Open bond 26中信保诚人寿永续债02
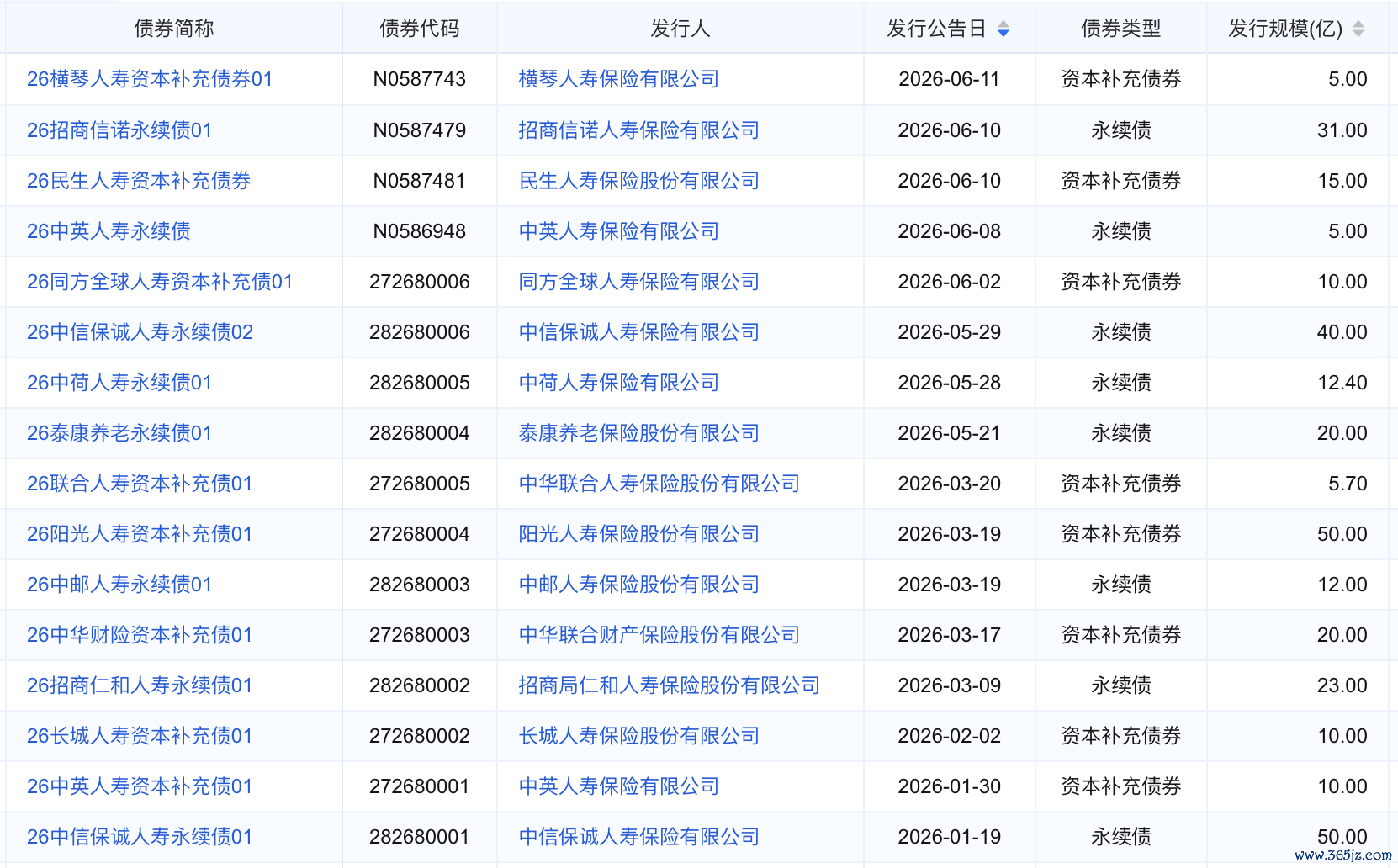The height and width of the screenshot is (868, 1398). pyautogui.click(x=140, y=332)
